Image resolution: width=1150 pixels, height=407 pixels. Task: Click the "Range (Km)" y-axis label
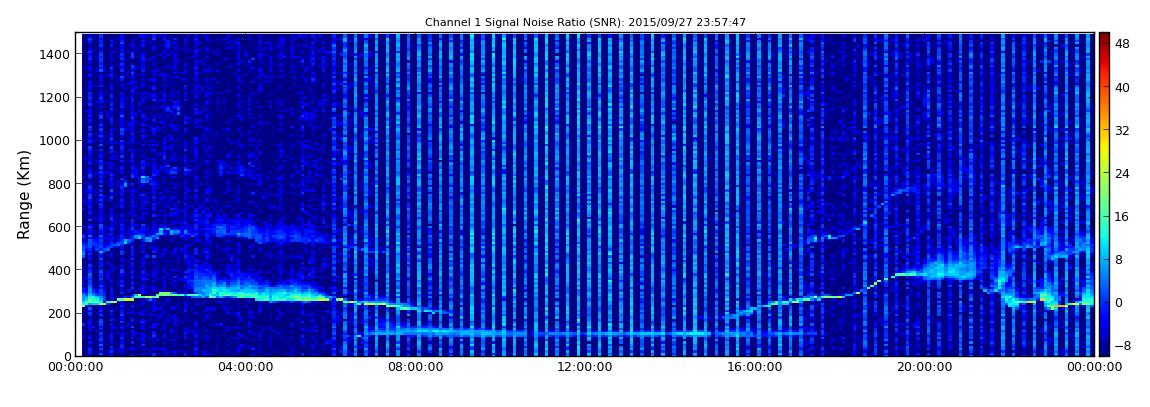24,194
